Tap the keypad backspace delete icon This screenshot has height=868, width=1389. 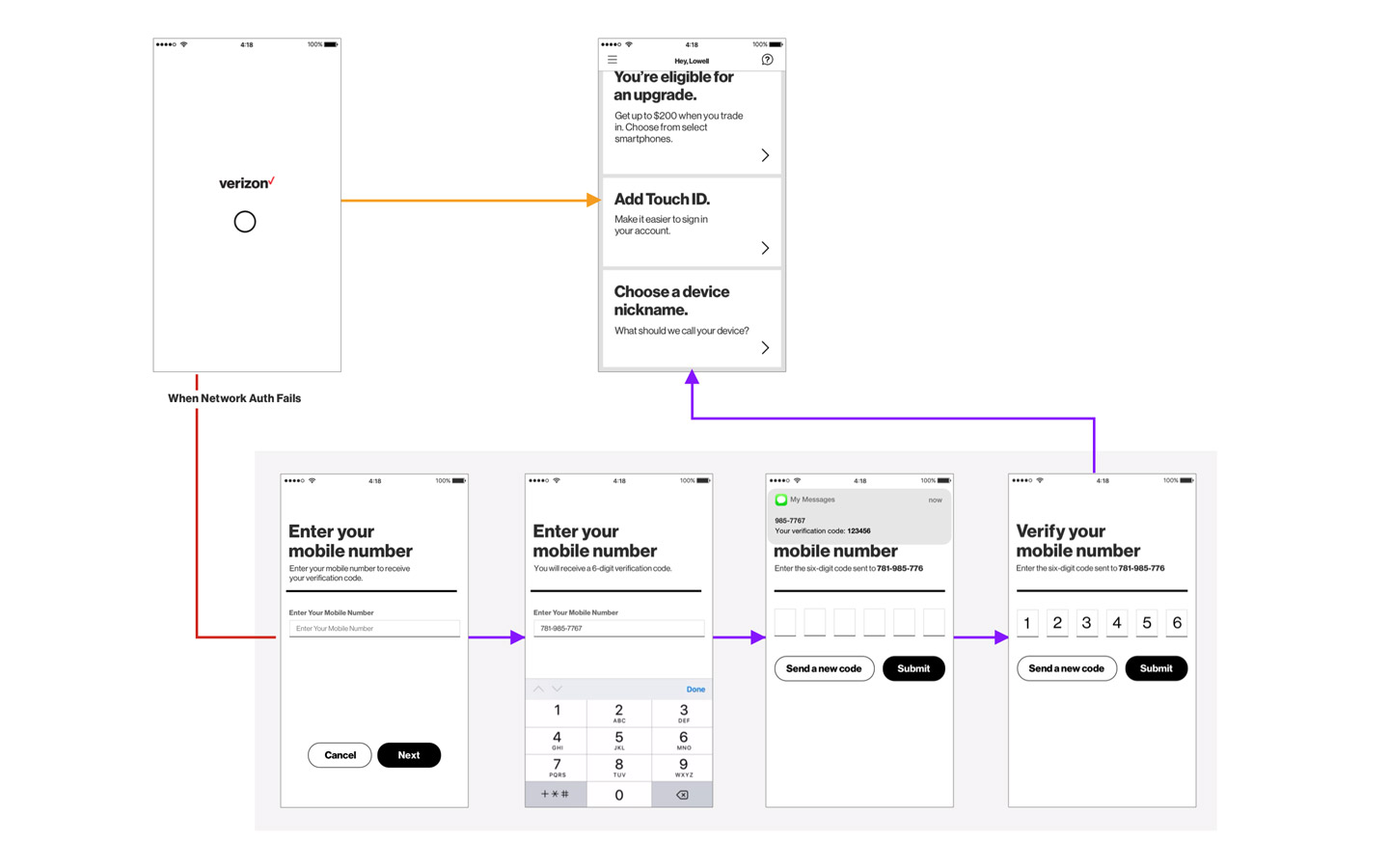(x=682, y=795)
